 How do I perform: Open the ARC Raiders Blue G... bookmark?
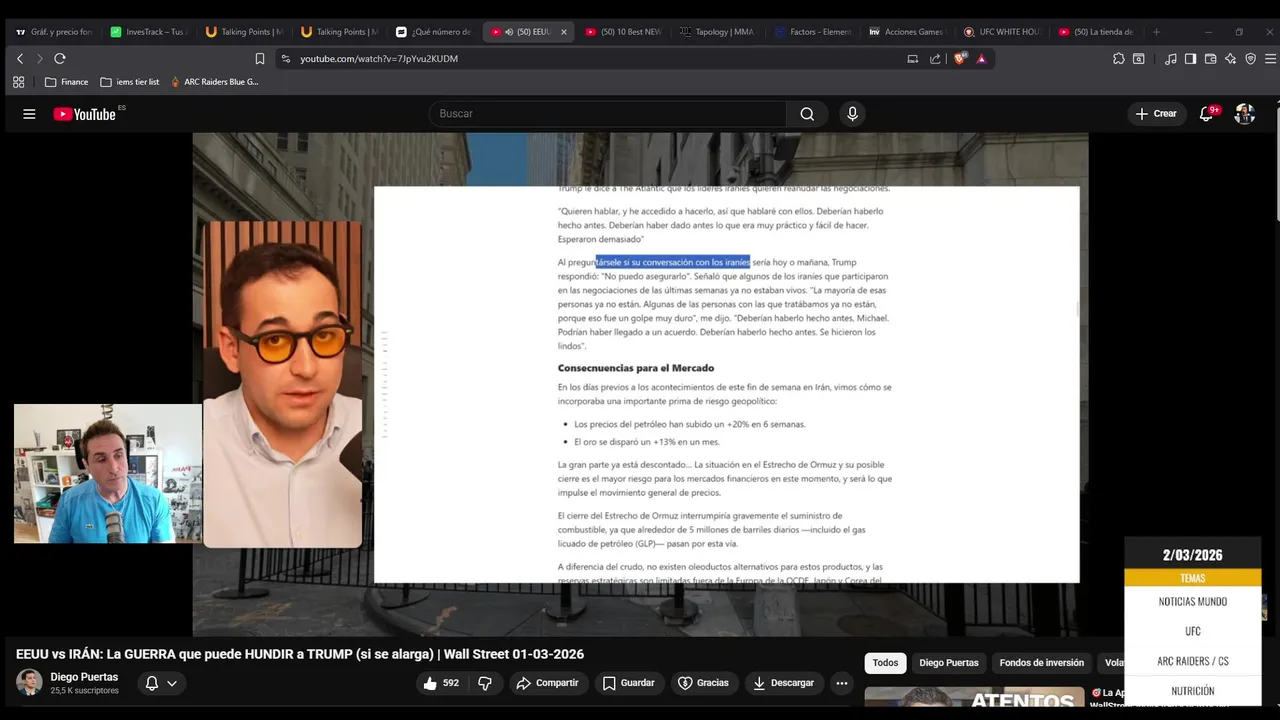pyautogui.click(x=215, y=82)
